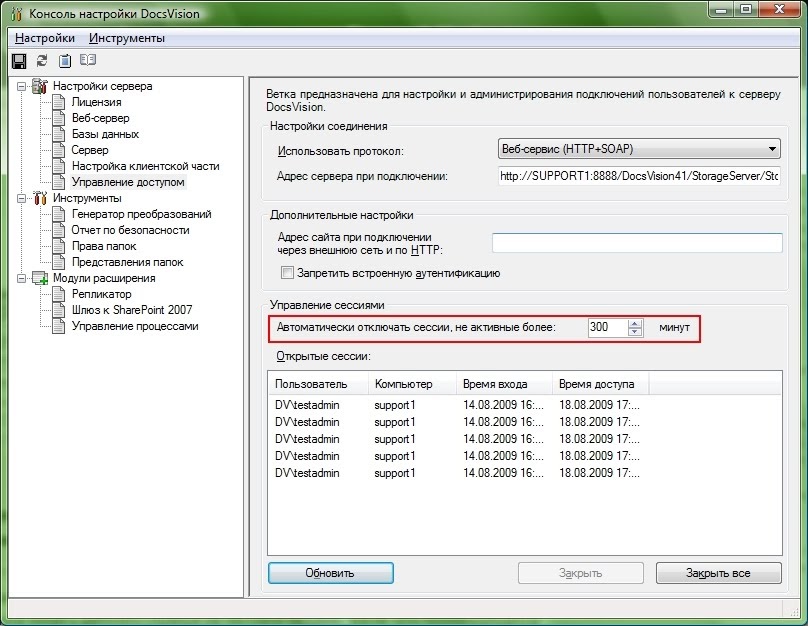Click the page icon beside Базы данных
Screen dimensions: 808x626
(x=59, y=134)
